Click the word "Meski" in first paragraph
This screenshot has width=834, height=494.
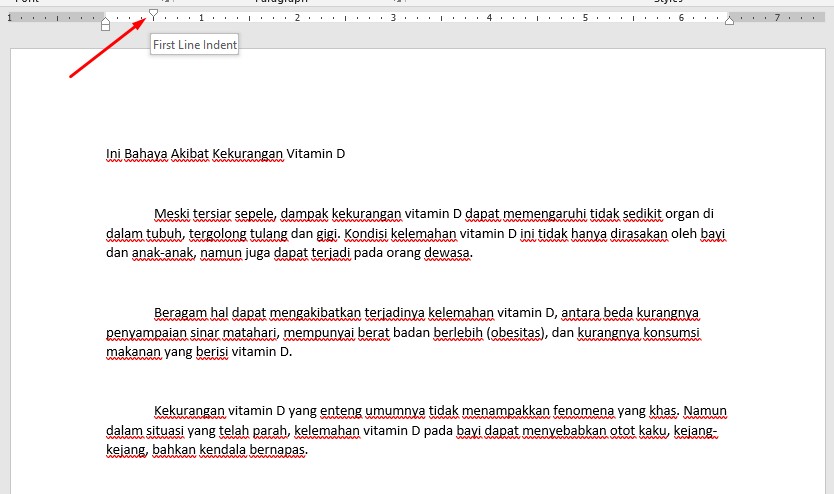172,213
